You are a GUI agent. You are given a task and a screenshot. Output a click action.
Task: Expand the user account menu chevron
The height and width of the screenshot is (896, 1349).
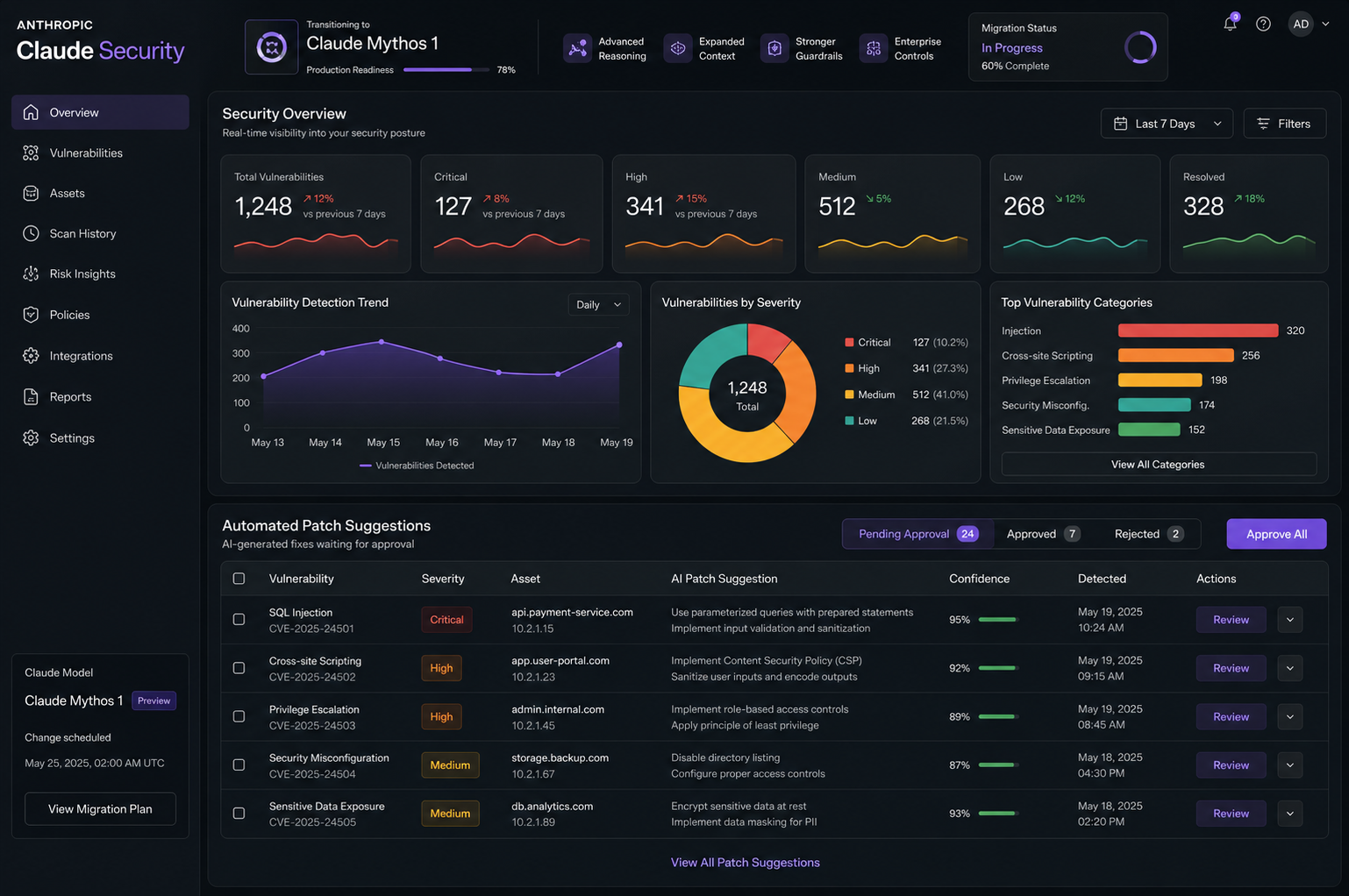[1325, 24]
